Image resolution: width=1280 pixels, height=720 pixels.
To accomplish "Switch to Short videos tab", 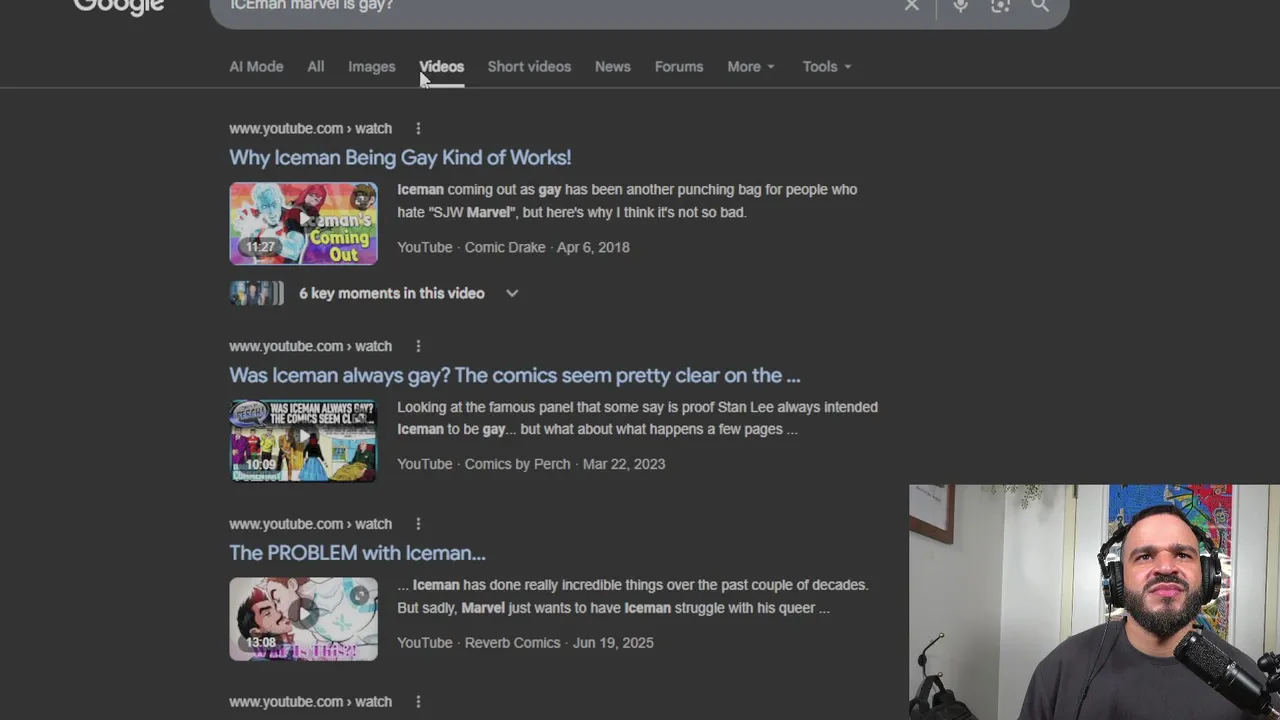I will (529, 66).
